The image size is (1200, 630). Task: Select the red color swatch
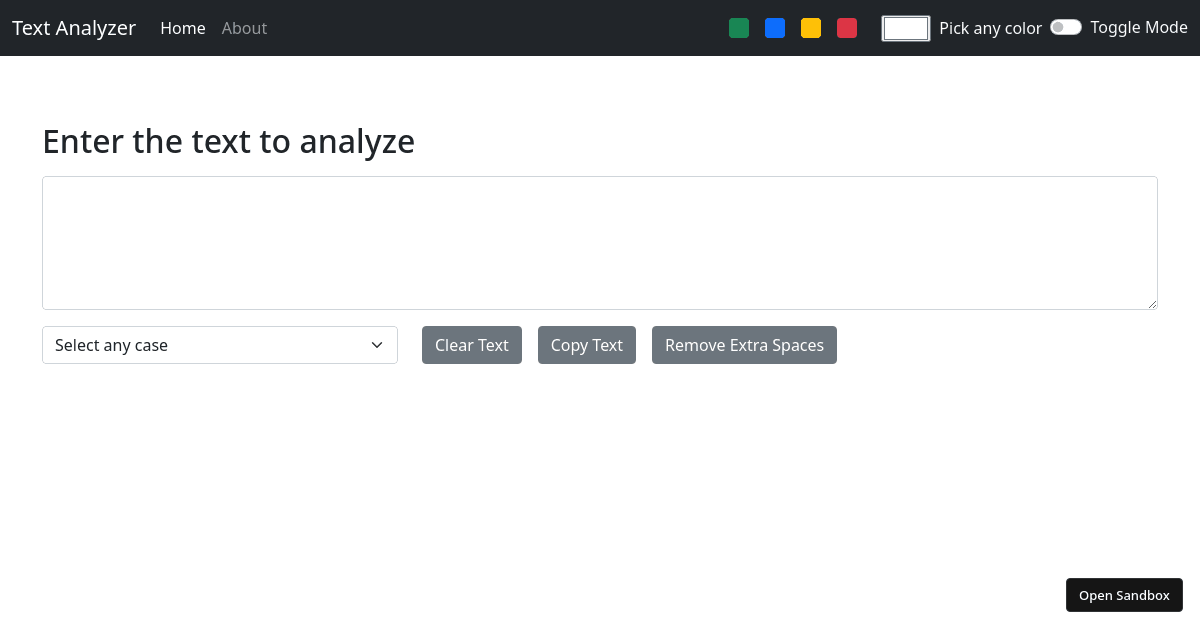pos(847,28)
